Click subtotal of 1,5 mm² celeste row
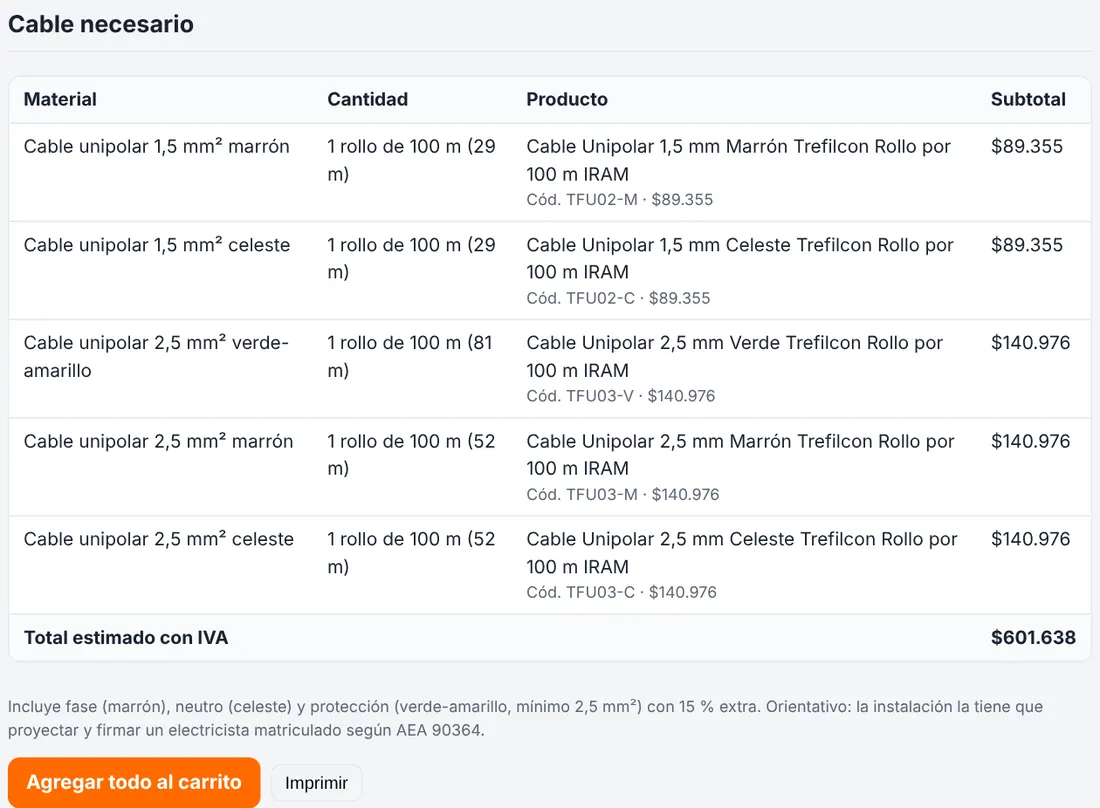1100x808 pixels. point(1027,245)
